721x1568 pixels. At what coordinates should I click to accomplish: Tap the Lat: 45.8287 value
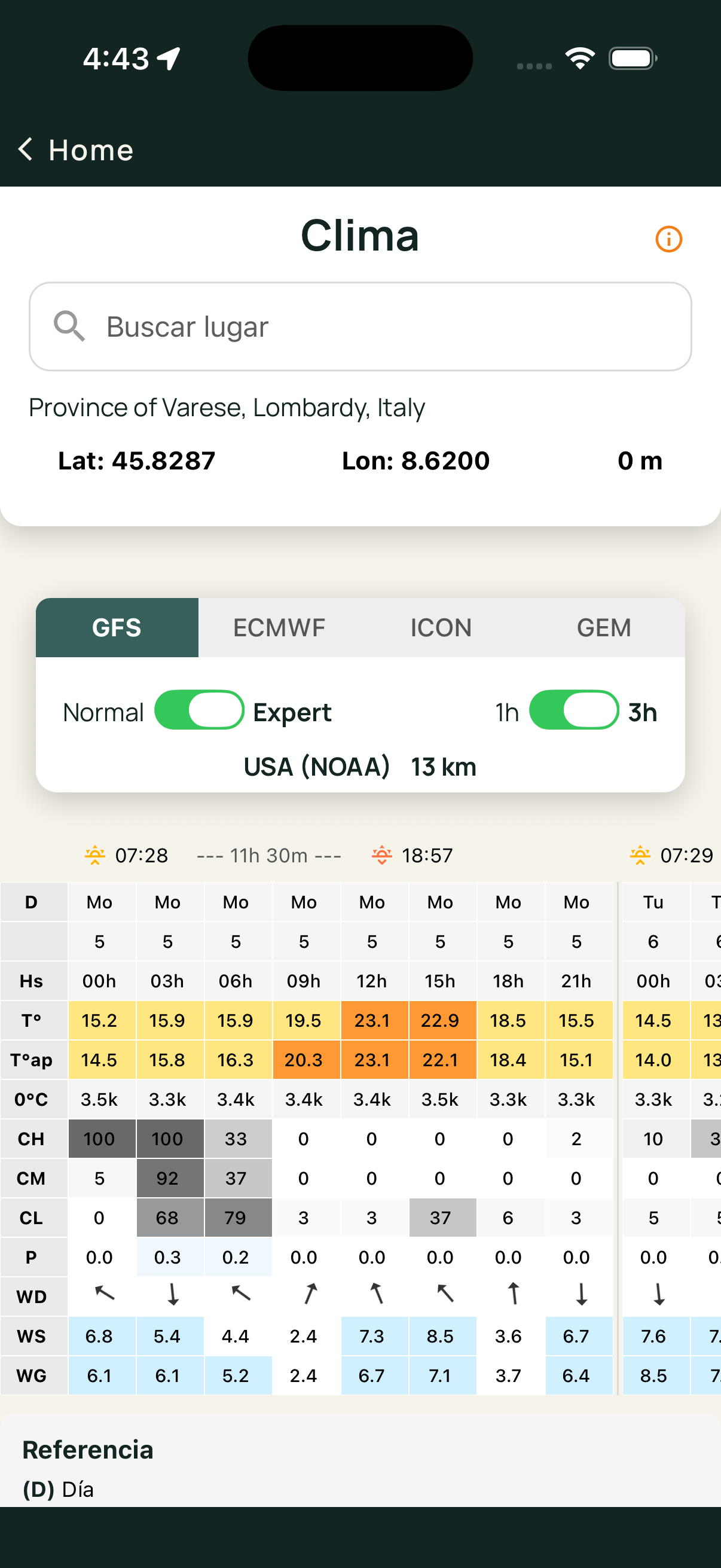[x=136, y=461]
